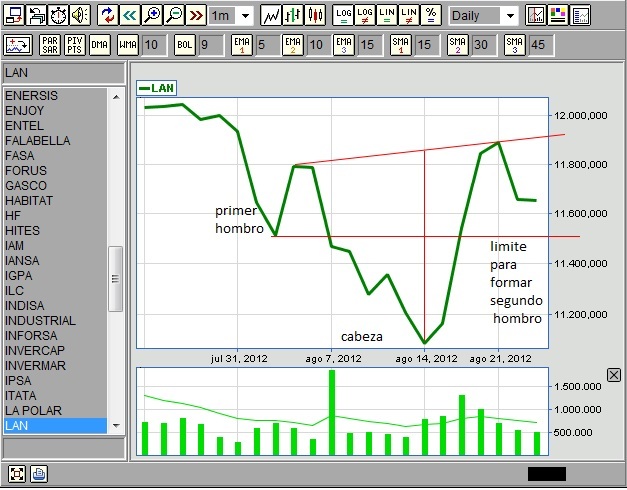Open the chart settings icon with red axis

tap(535, 16)
